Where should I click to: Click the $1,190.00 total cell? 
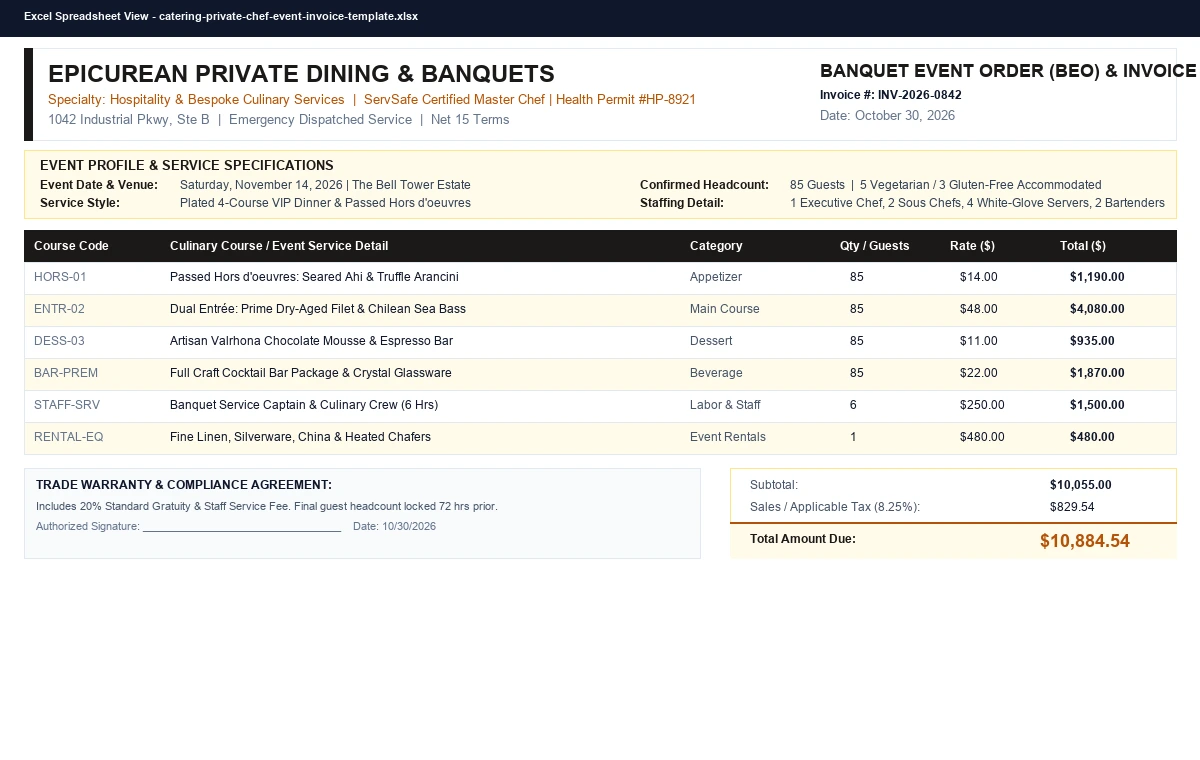coord(1097,277)
